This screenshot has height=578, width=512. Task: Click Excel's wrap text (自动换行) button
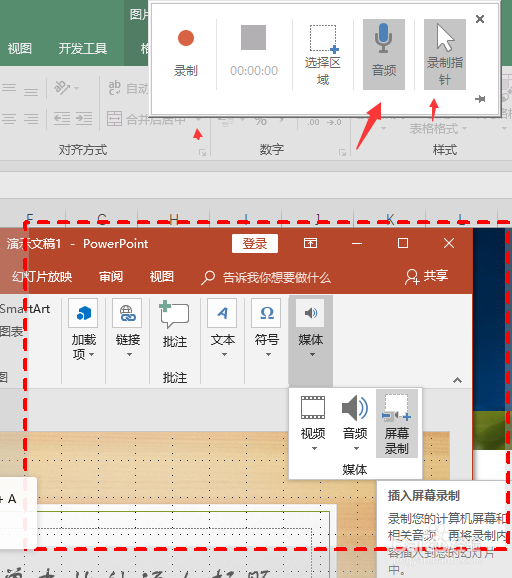pyautogui.click(x=128, y=88)
